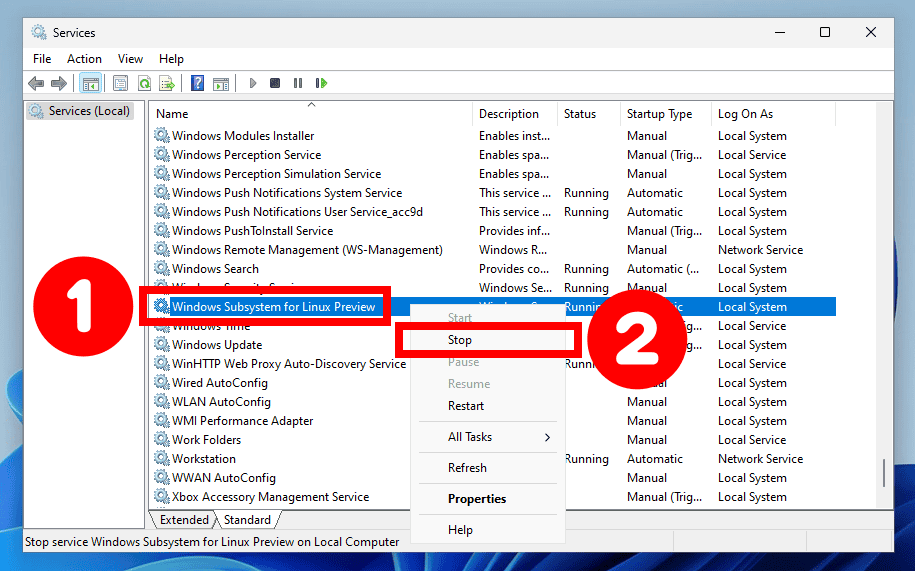The height and width of the screenshot is (571, 915).
Task: Choose Restart in the context menu
Action: click(487, 406)
